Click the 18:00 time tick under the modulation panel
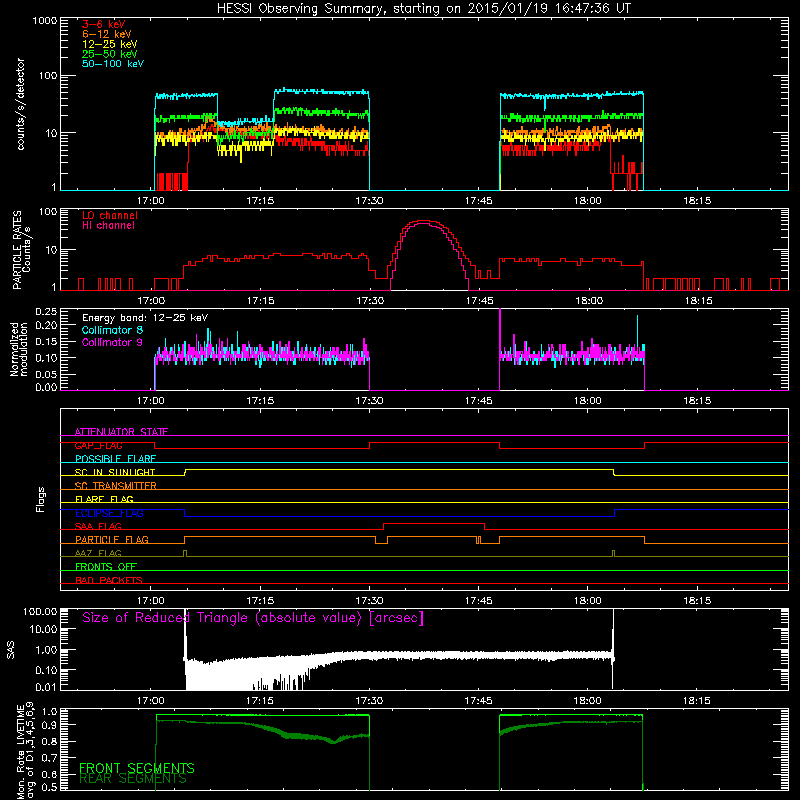This screenshot has height=800, width=800. pyautogui.click(x=587, y=401)
